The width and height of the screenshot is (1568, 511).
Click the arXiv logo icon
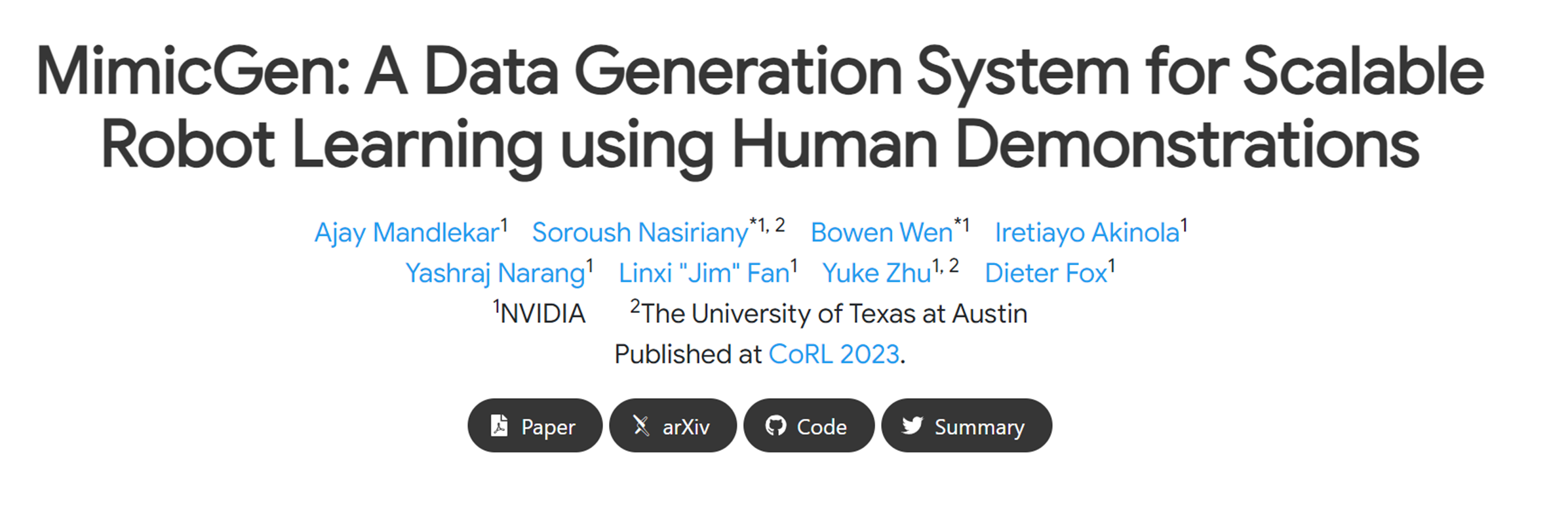[641, 426]
